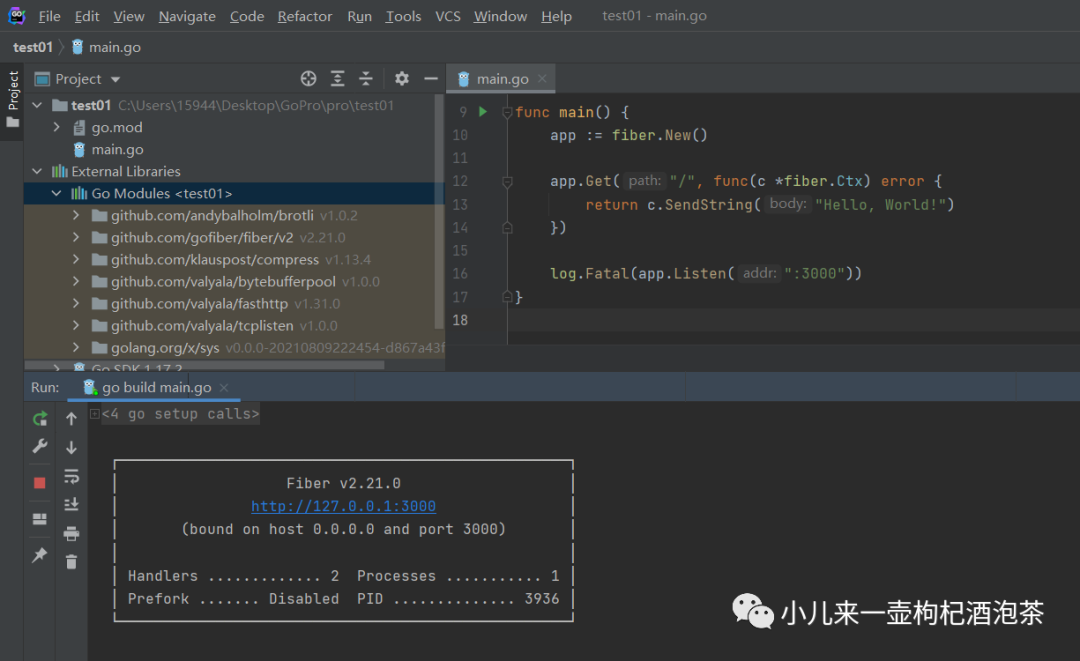Expand folded '4 go setup calls' output
The width and height of the screenshot is (1080, 661).
pos(94,414)
